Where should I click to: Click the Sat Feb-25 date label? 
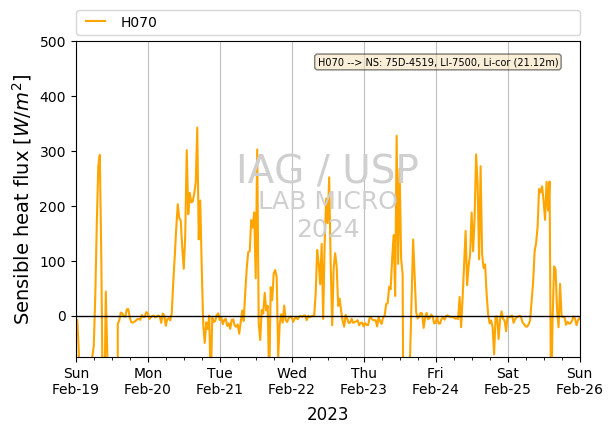pos(507,381)
